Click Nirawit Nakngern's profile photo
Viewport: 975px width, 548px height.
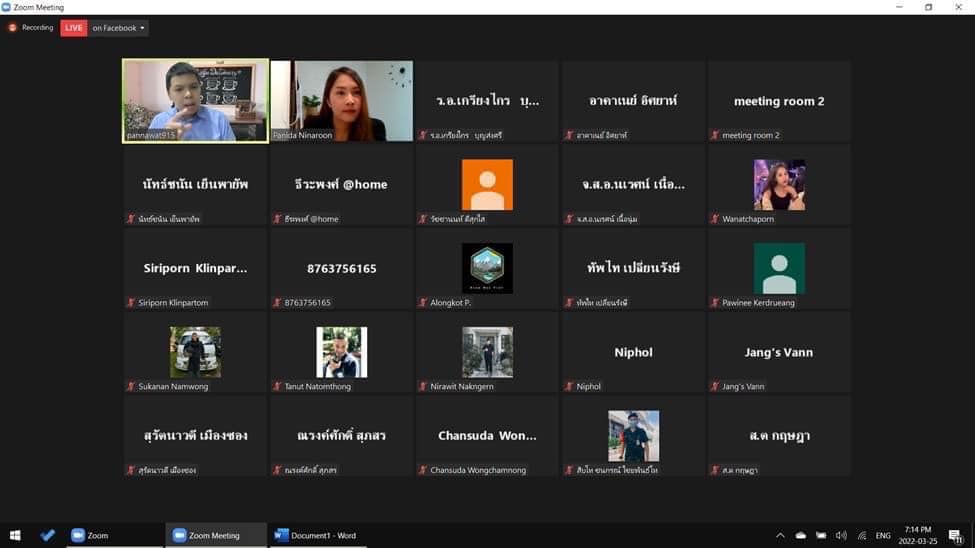[487, 352]
